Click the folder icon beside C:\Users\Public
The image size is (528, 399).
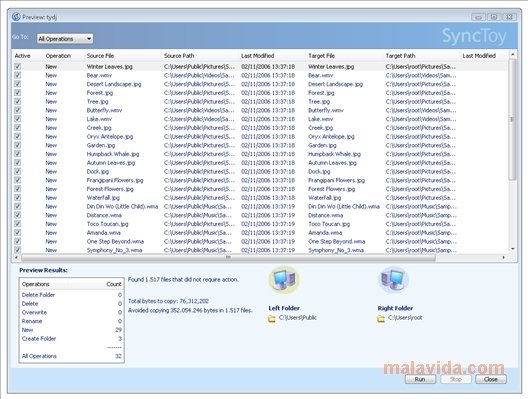271,318
